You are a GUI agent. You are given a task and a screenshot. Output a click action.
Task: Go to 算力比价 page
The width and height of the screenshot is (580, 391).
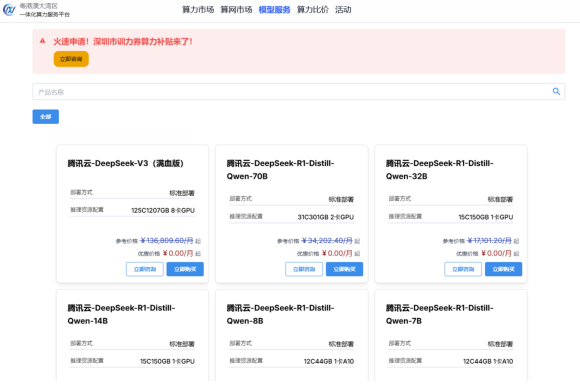tap(313, 10)
